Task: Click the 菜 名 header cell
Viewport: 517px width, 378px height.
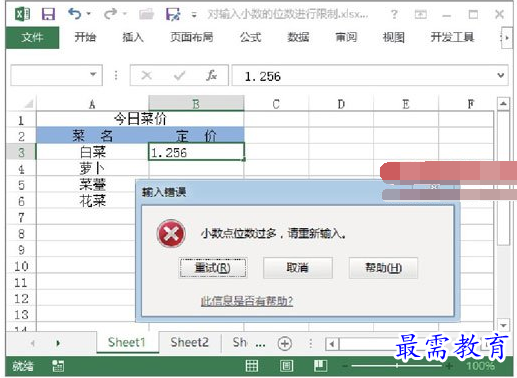Action: coord(92,136)
